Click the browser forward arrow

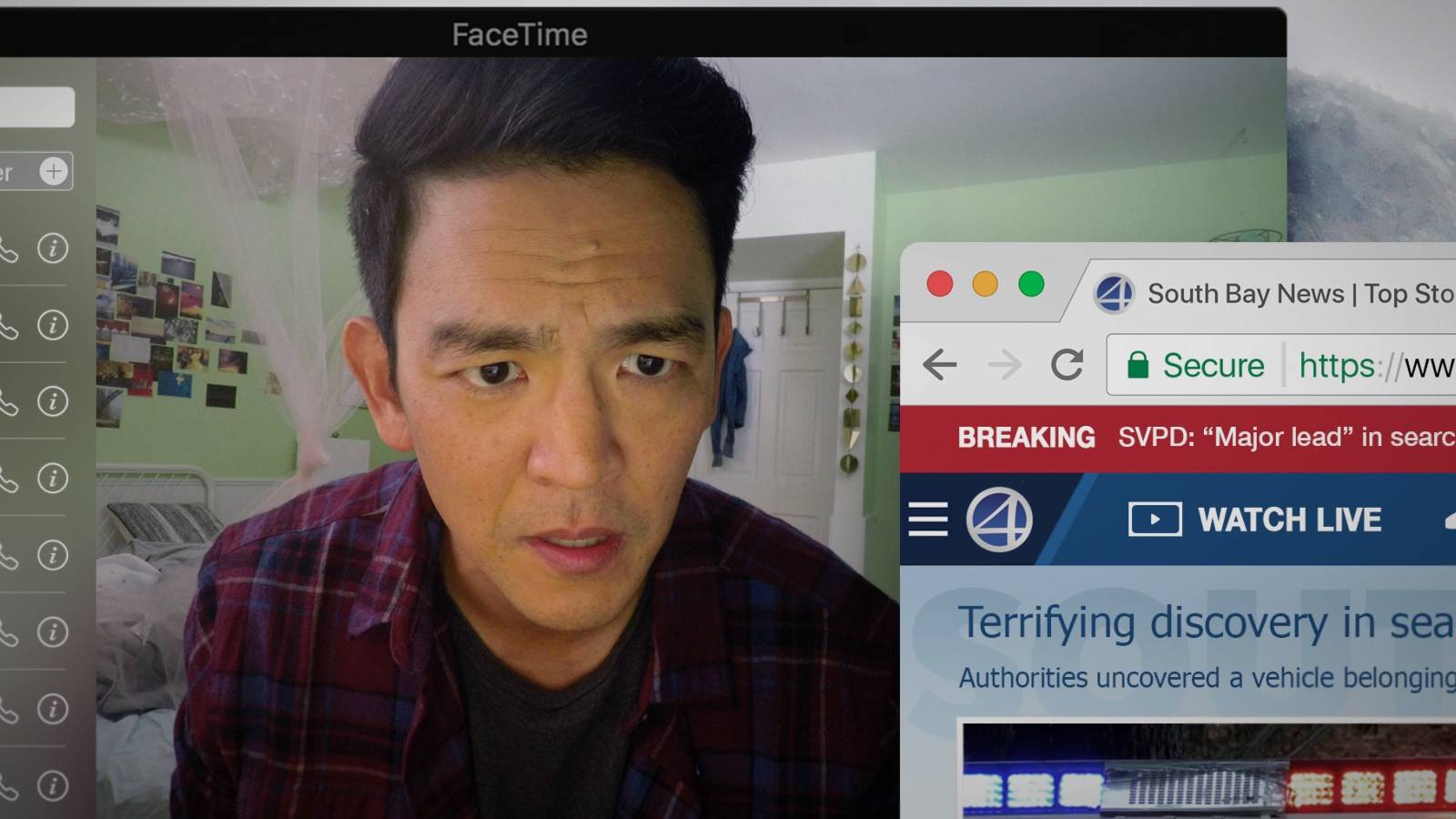point(1005,366)
